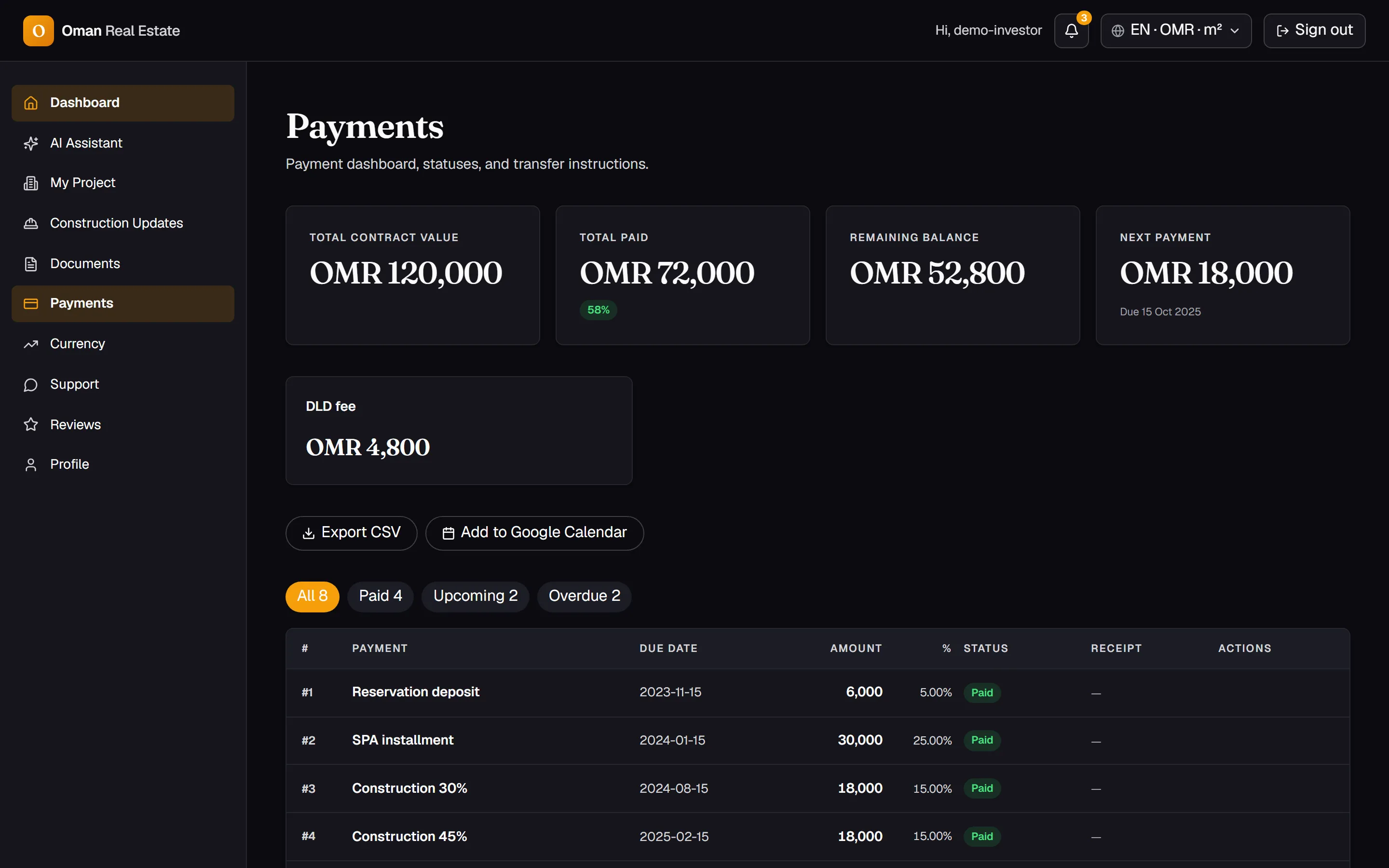The image size is (1389, 868).
Task: Click the 58% paid badge
Action: click(598, 310)
